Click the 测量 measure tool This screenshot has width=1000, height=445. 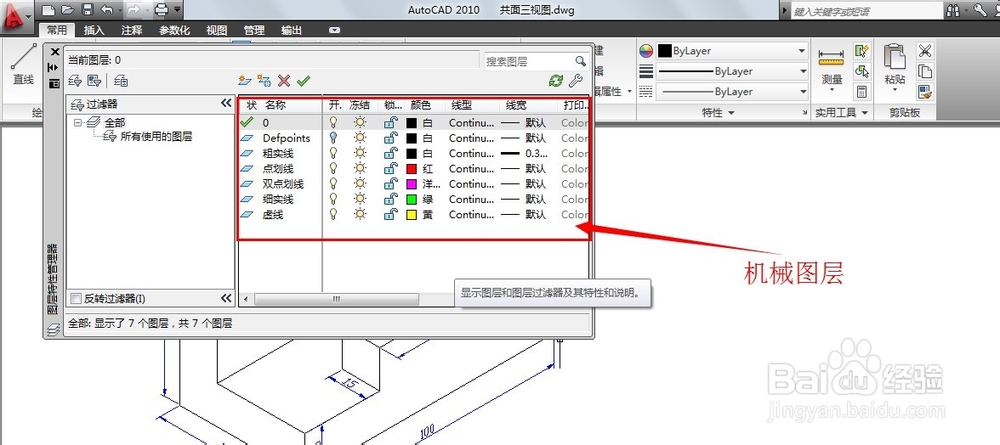[x=832, y=68]
